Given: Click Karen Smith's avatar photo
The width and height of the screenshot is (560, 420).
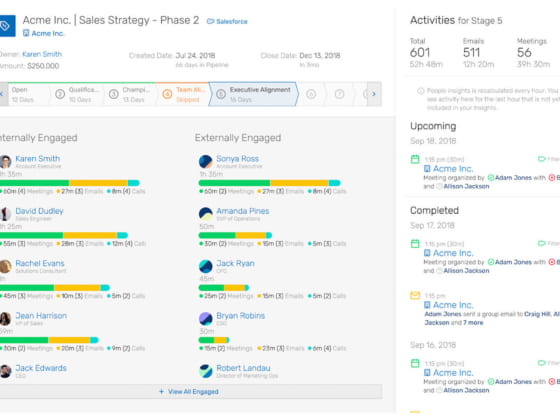Looking at the screenshot, I should point(5,161).
